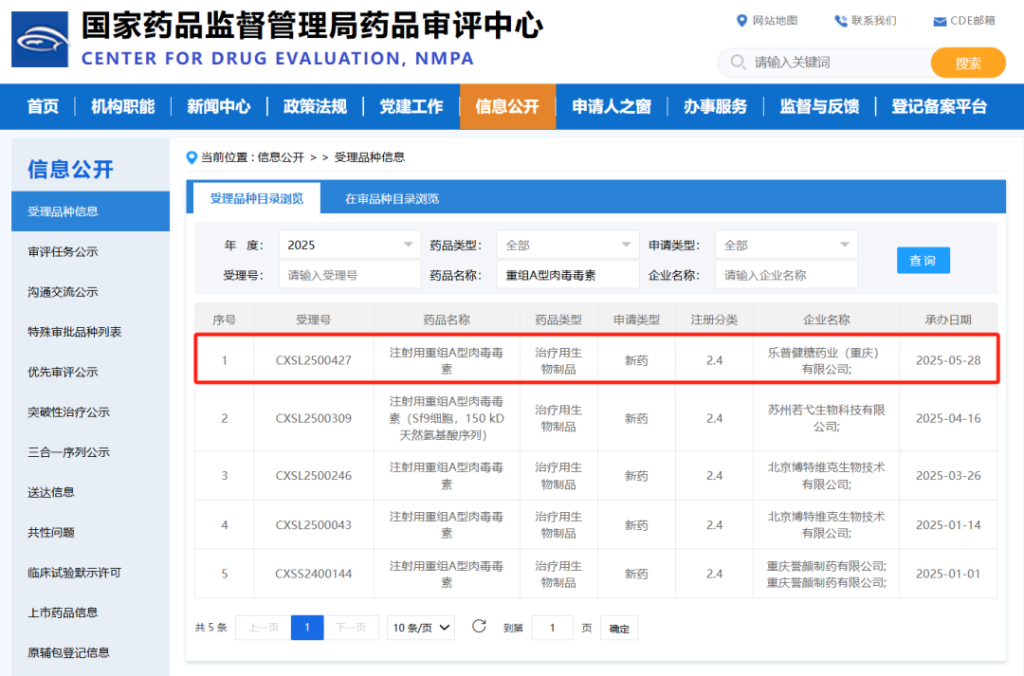1024x676 pixels.
Task: Open 政策法规 navigation item
Action: pos(315,106)
